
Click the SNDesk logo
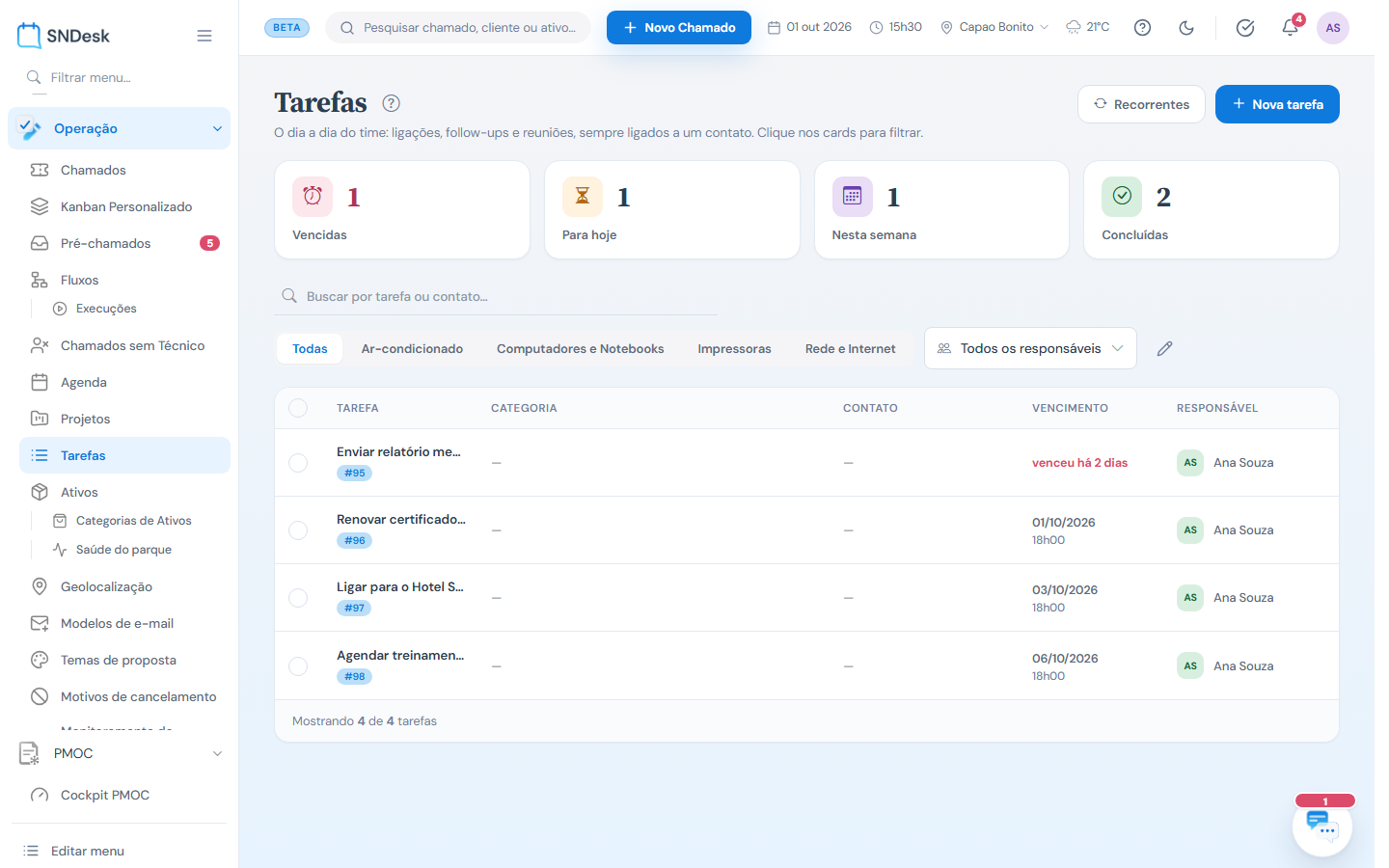pyautogui.click(x=64, y=36)
